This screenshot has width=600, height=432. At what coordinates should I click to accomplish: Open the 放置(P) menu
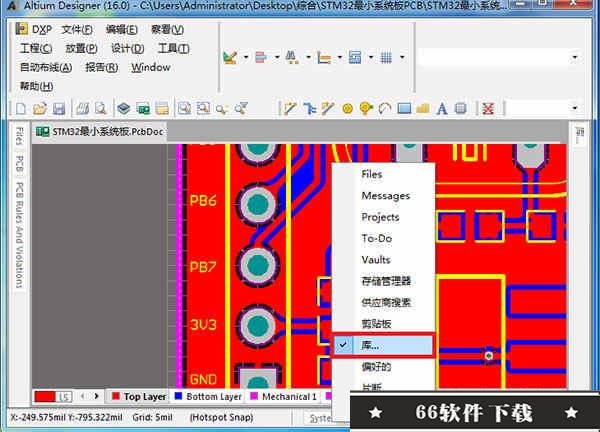tap(81, 49)
